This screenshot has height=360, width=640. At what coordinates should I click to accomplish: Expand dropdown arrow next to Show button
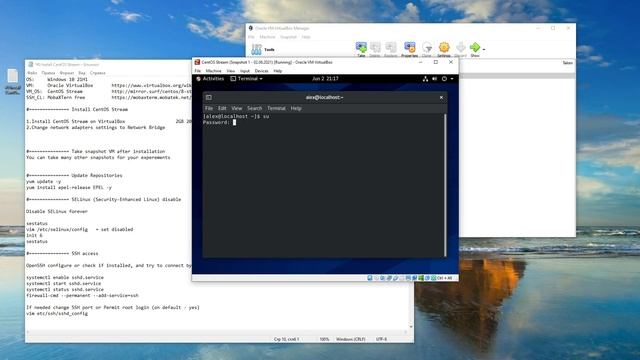pos(484,49)
